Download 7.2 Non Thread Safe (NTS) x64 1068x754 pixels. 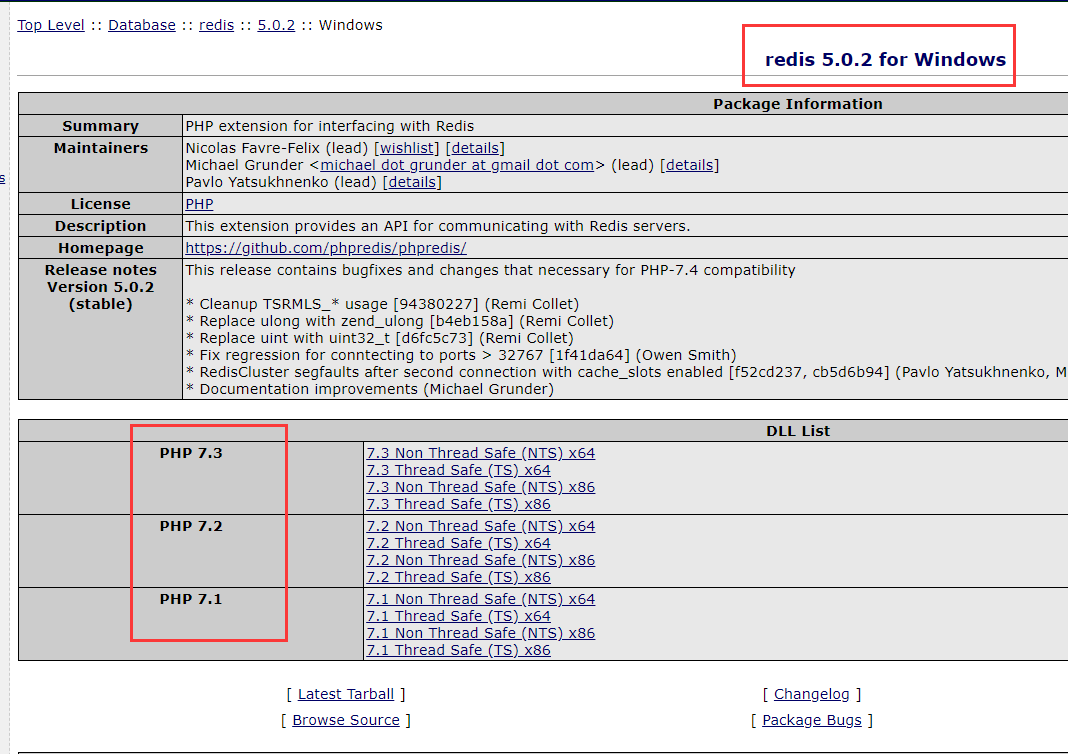pyautogui.click(x=481, y=526)
